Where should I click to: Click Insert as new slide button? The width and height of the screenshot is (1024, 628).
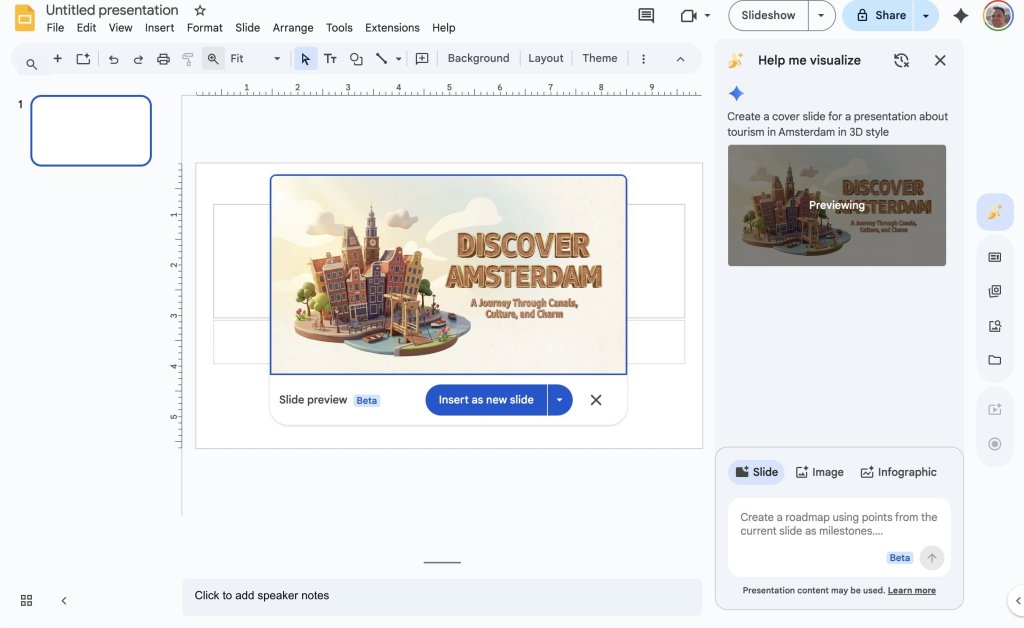(x=486, y=400)
